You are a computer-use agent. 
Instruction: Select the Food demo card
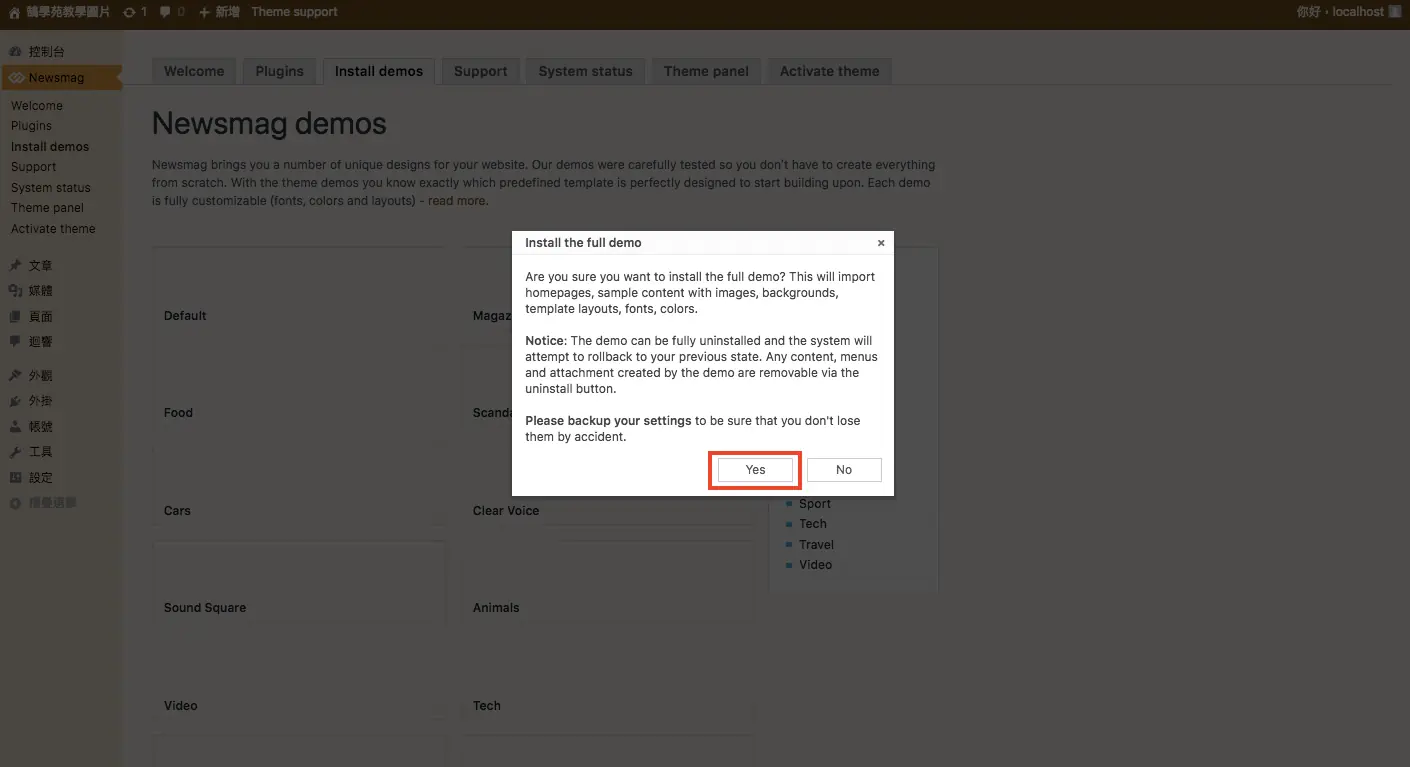click(x=299, y=388)
